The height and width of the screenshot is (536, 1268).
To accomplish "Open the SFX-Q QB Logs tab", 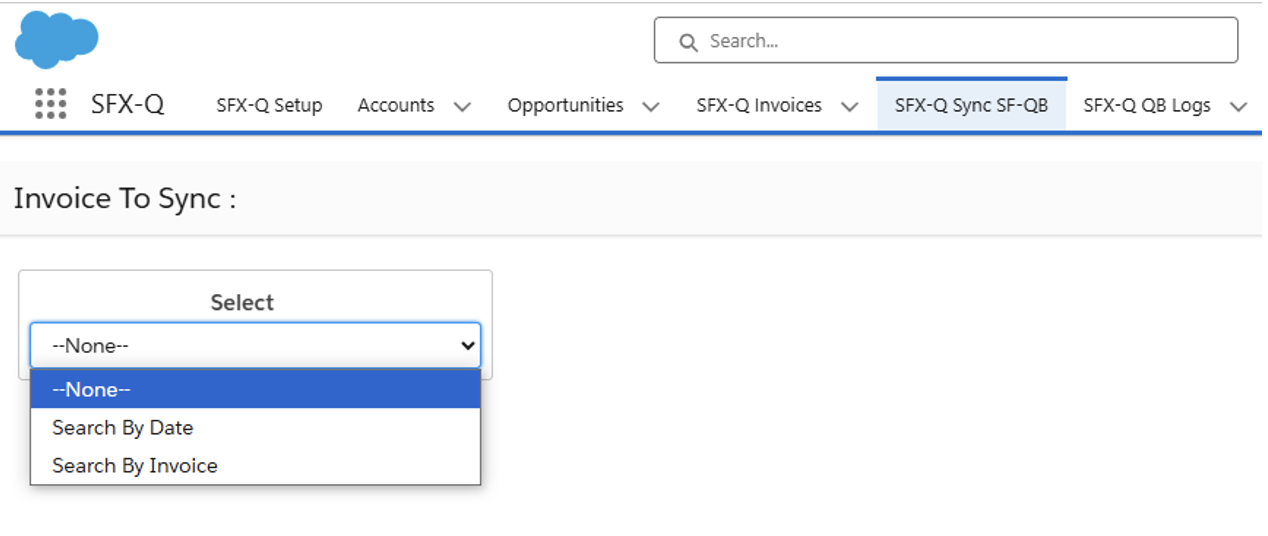I will click(x=1146, y=105).
